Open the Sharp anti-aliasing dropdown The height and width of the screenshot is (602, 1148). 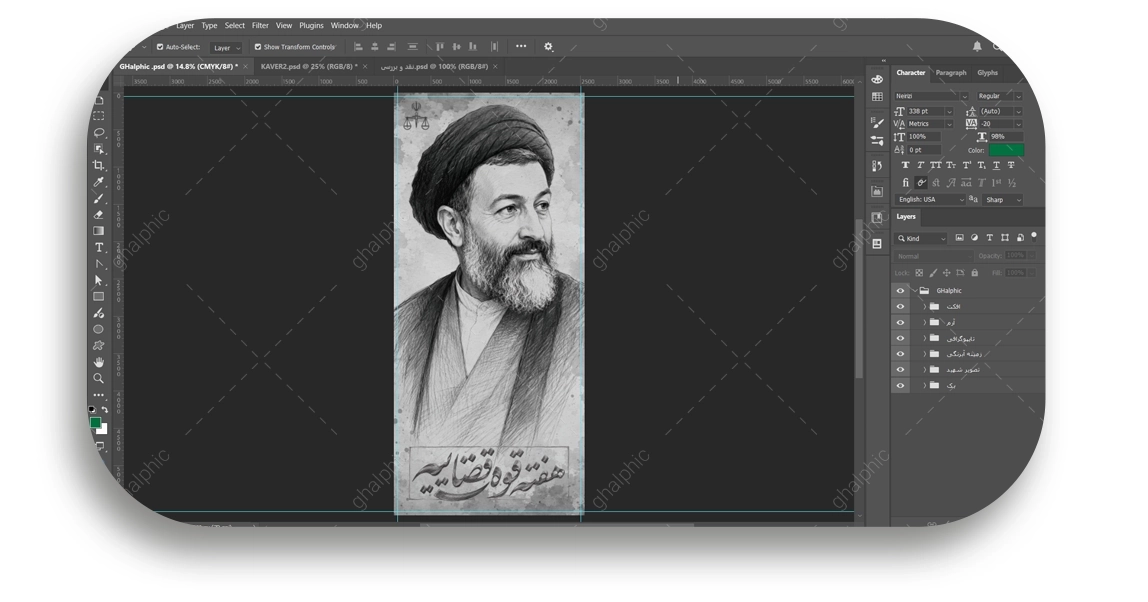1002,200
